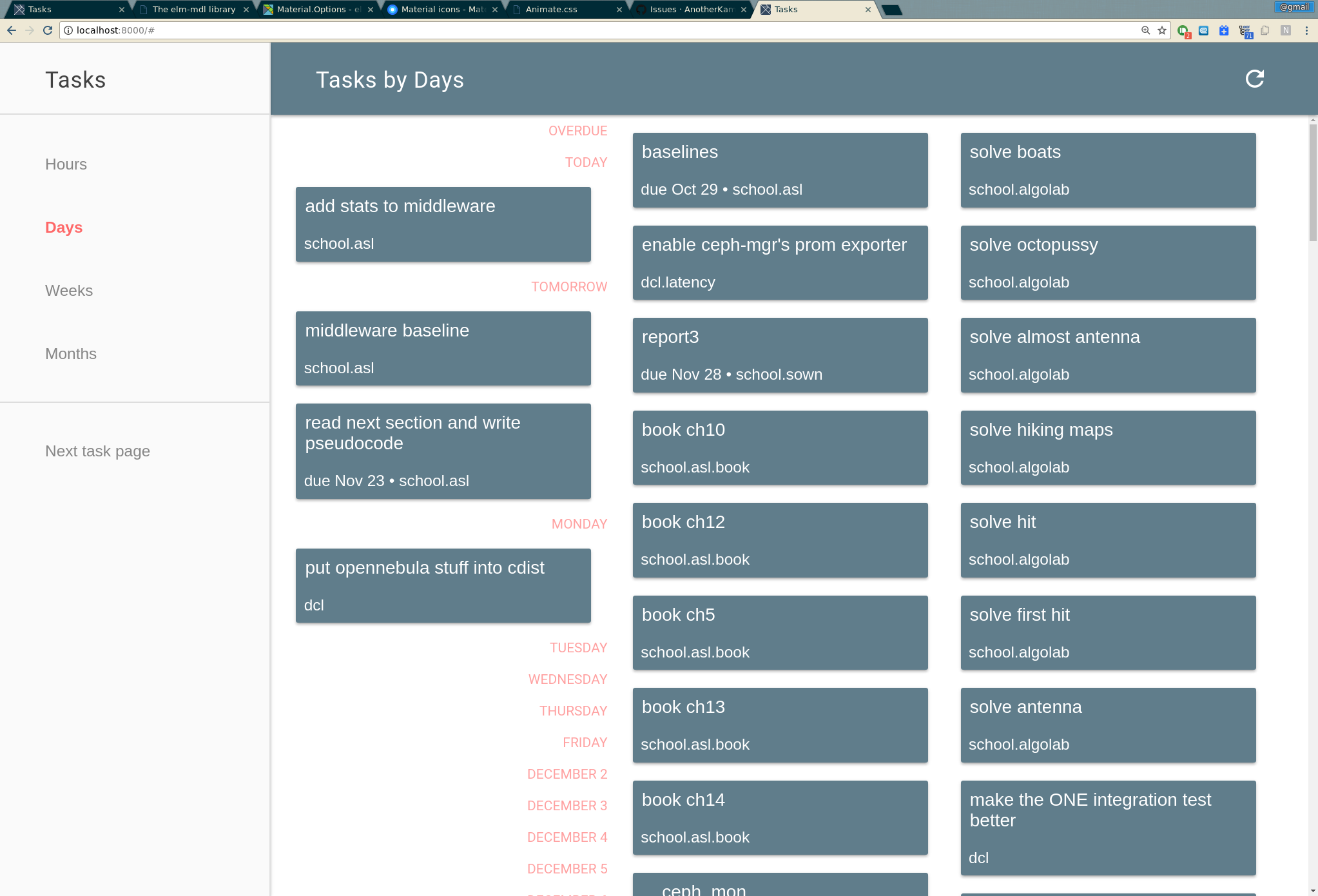The height and width of the screenshot is (896, 1318).
Task: Click the zoom magnifier in address bar
Action: (x=1145, y=30)
